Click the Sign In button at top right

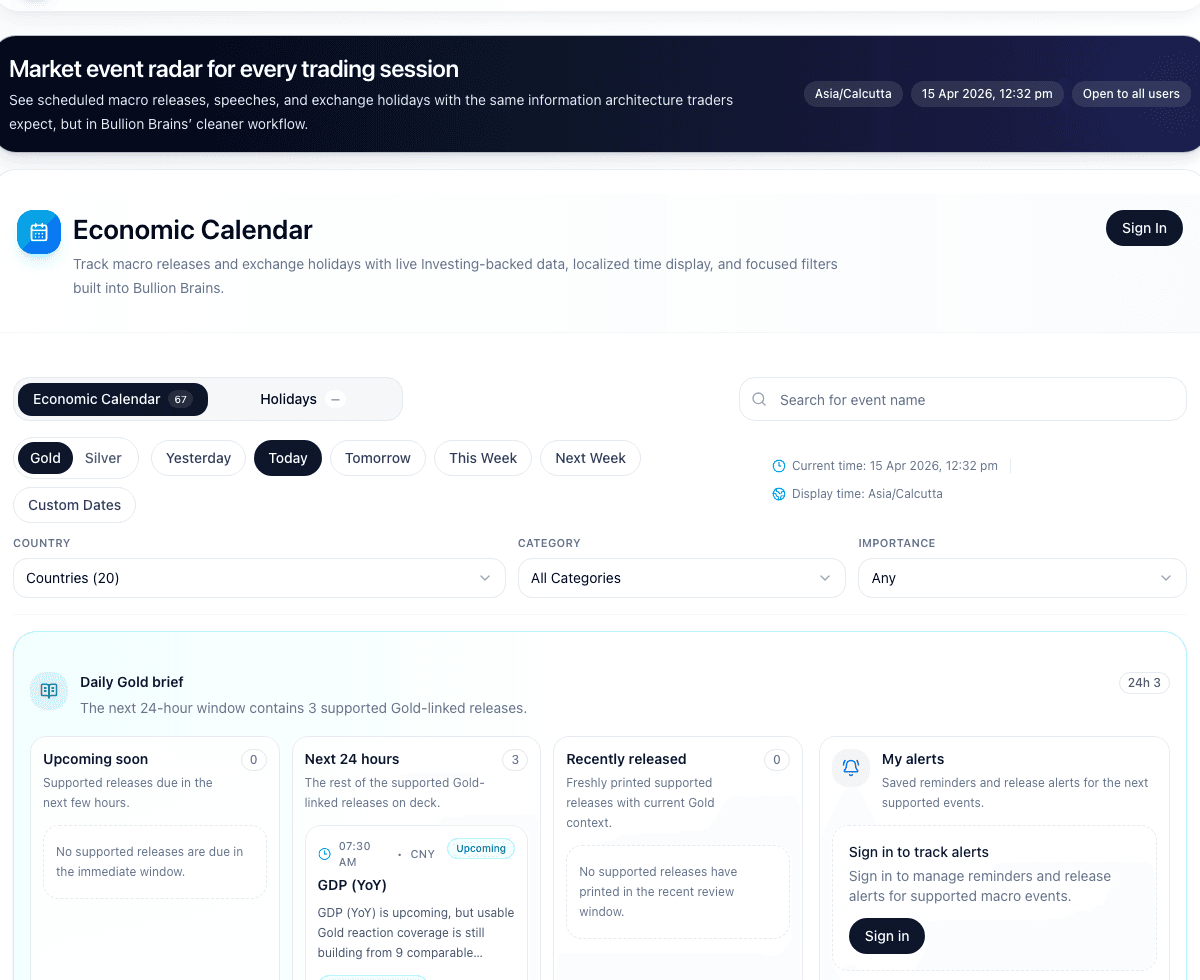click(1144, 228)
